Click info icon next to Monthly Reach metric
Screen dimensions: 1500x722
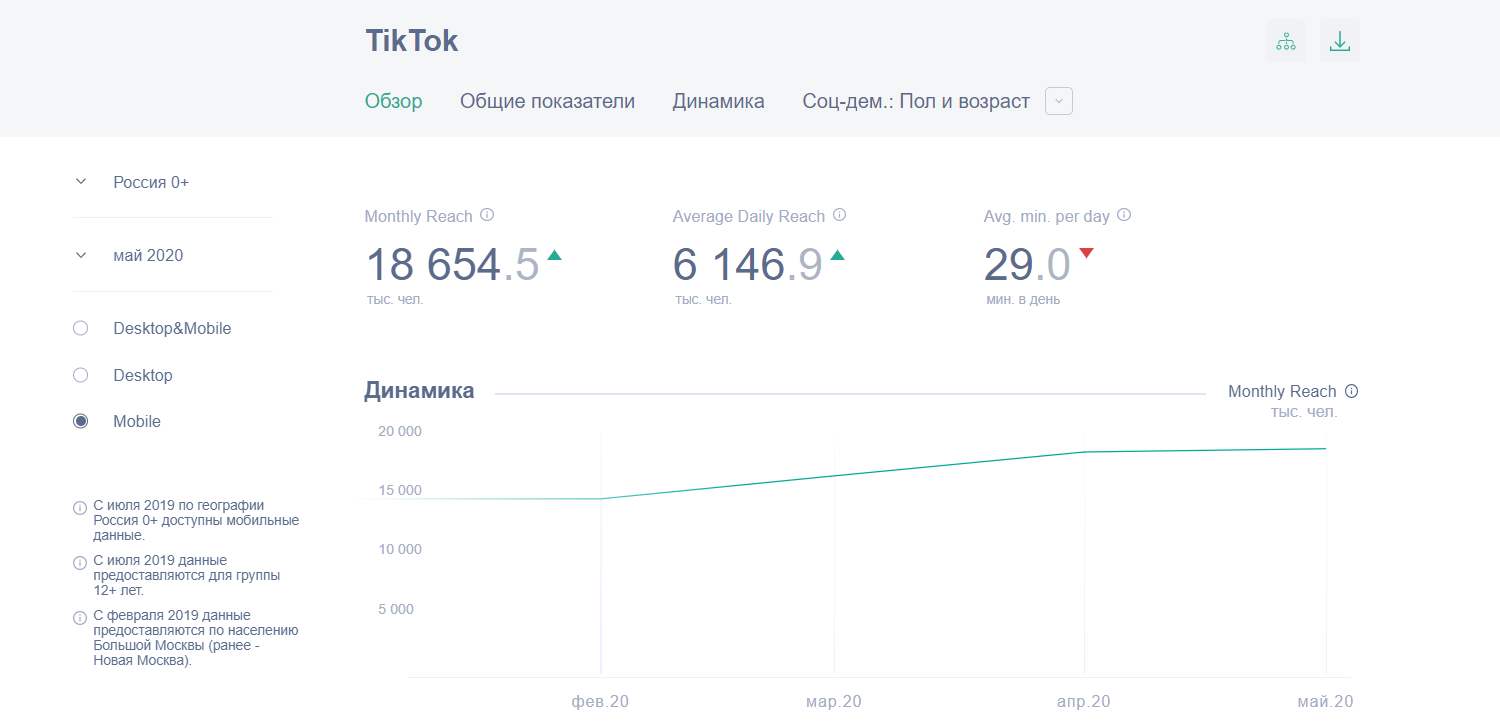click(487, 215)
